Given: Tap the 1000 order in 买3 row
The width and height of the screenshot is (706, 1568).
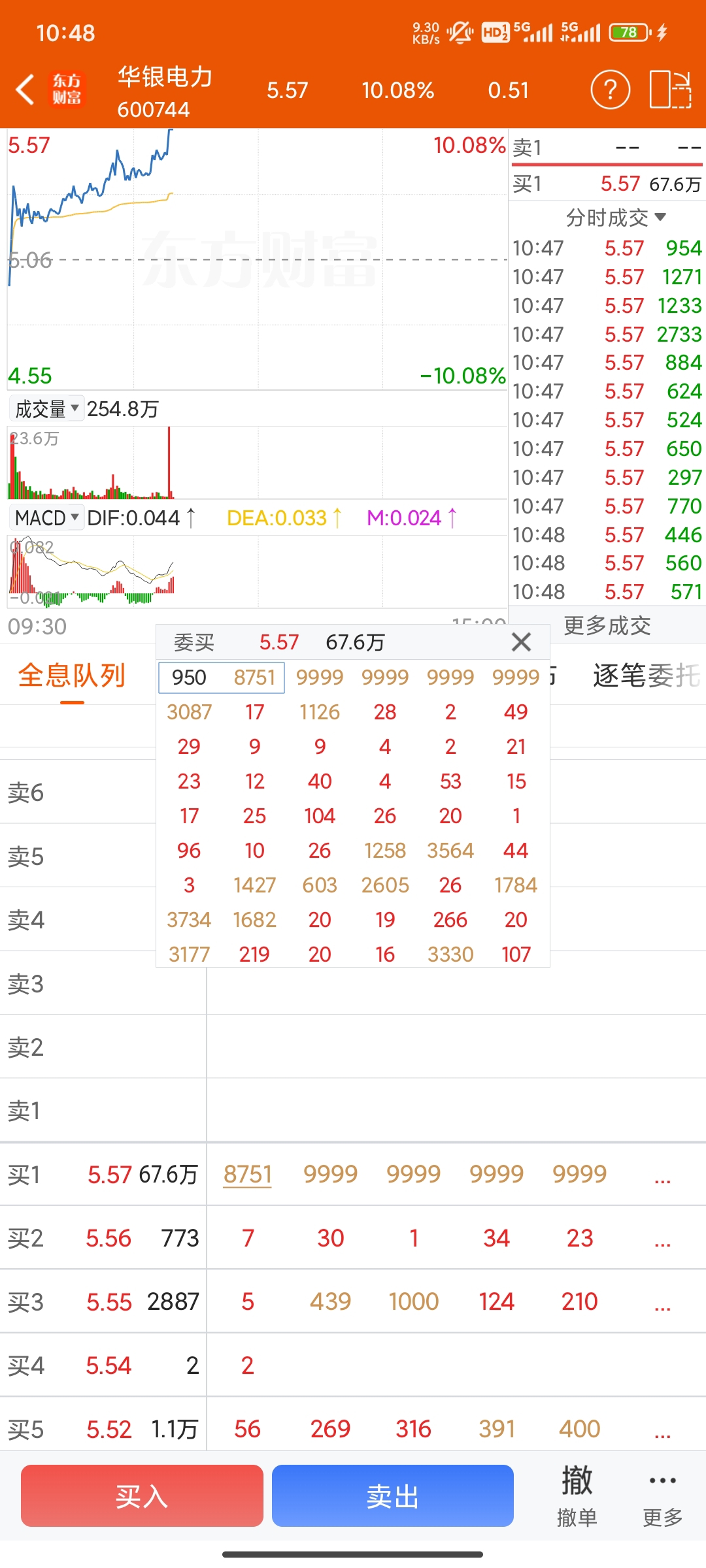Looking at the screenshot, I should click(x=413, y=1301).
